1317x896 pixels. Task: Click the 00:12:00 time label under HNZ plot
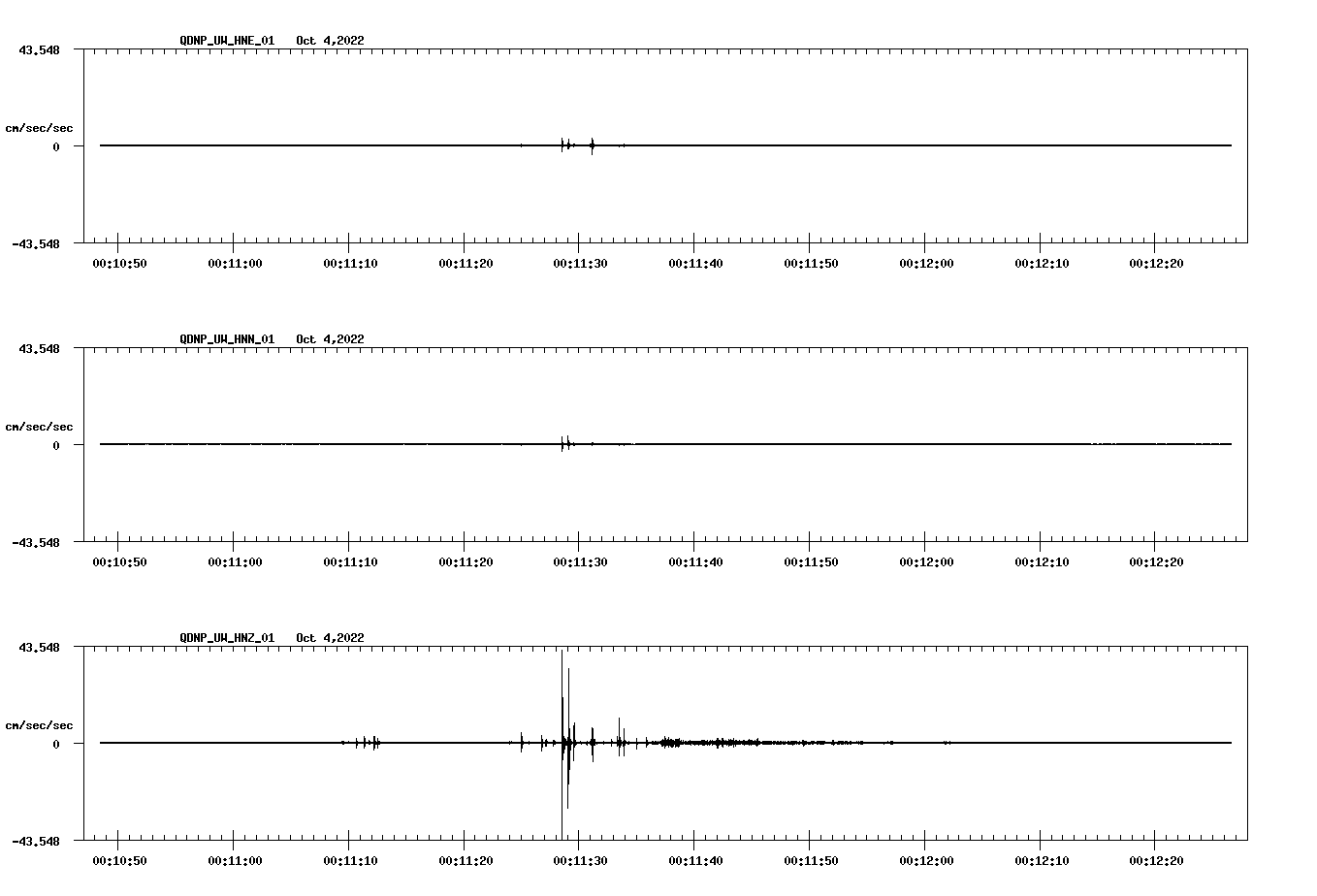927,861
